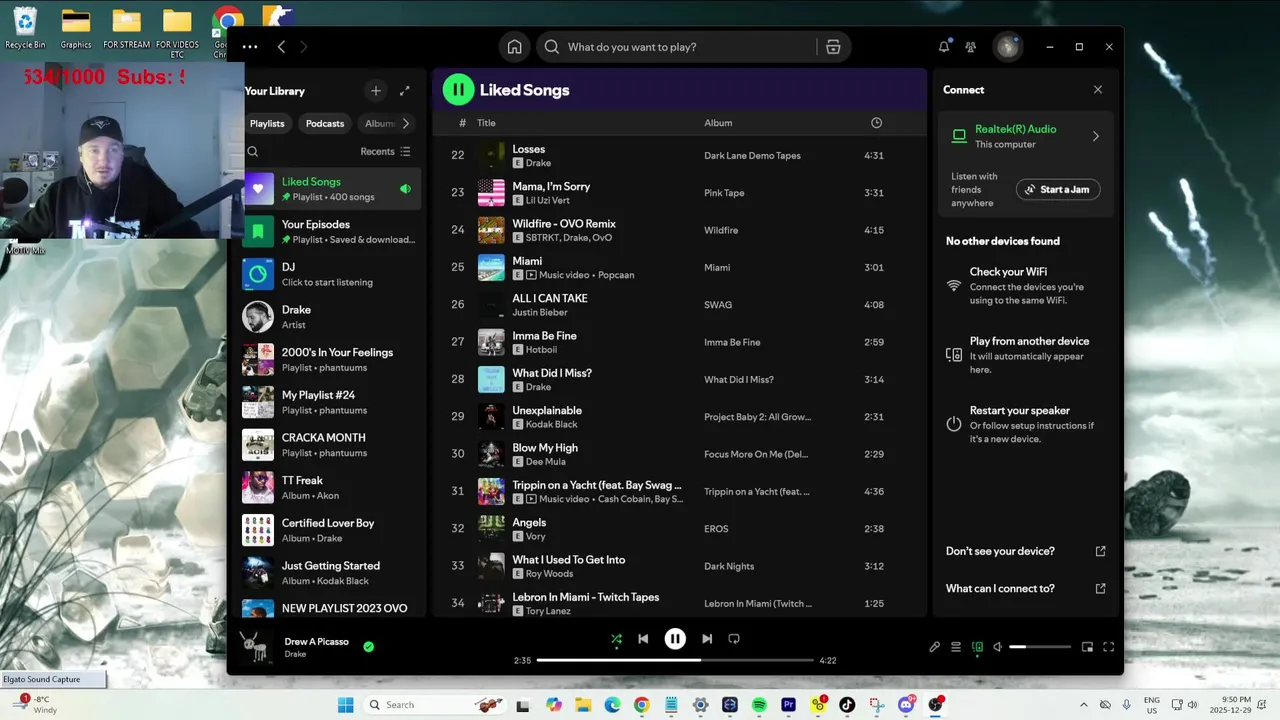Open the Dark Lane Demo Tapes album link
Screen dimensions: 1280x720
[x=752, y=156]
